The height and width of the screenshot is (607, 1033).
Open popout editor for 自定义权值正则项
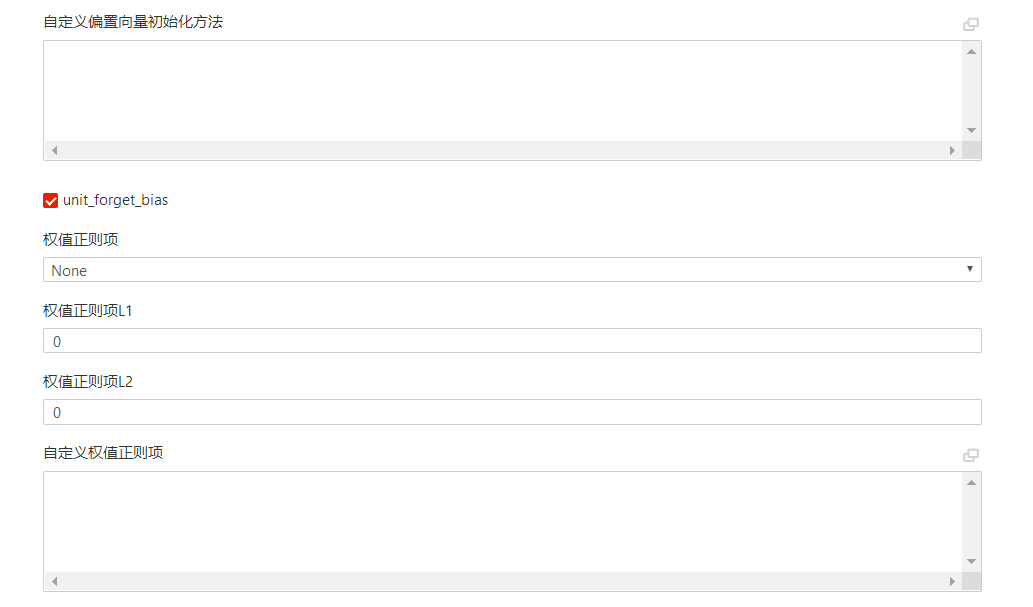[970, 455]
